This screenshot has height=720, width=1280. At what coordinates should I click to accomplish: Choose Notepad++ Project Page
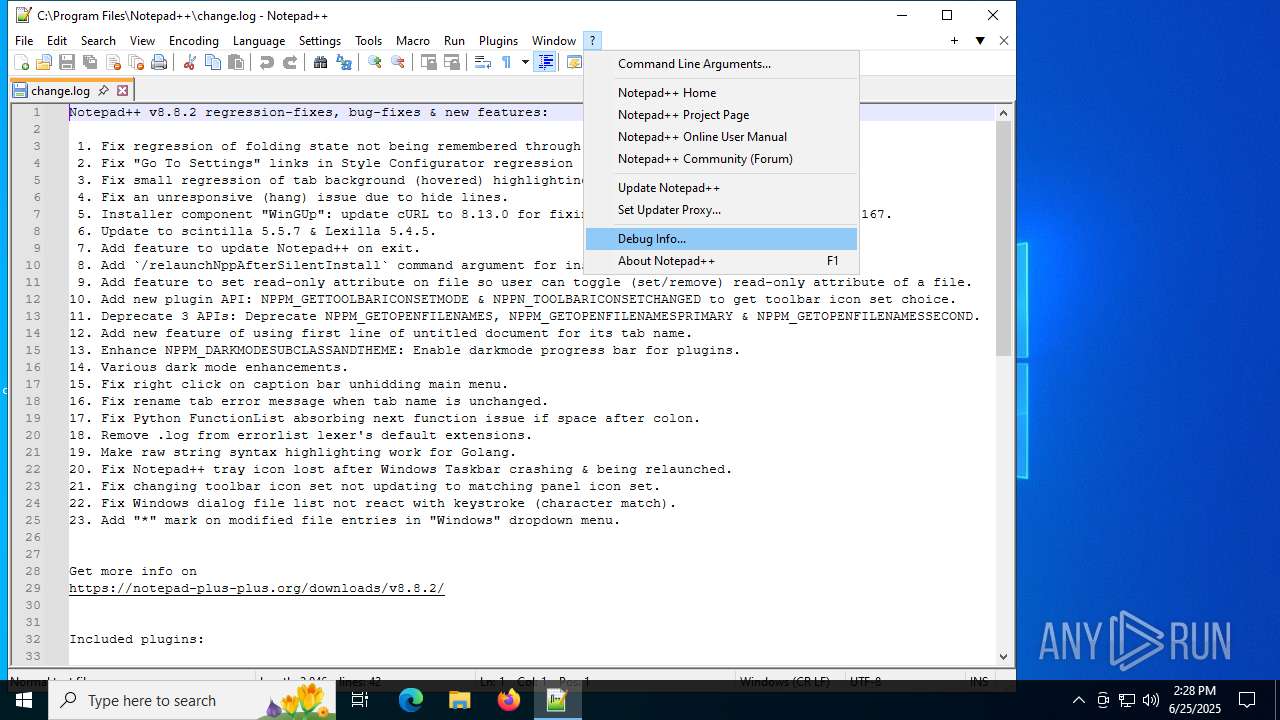[721, 115]
